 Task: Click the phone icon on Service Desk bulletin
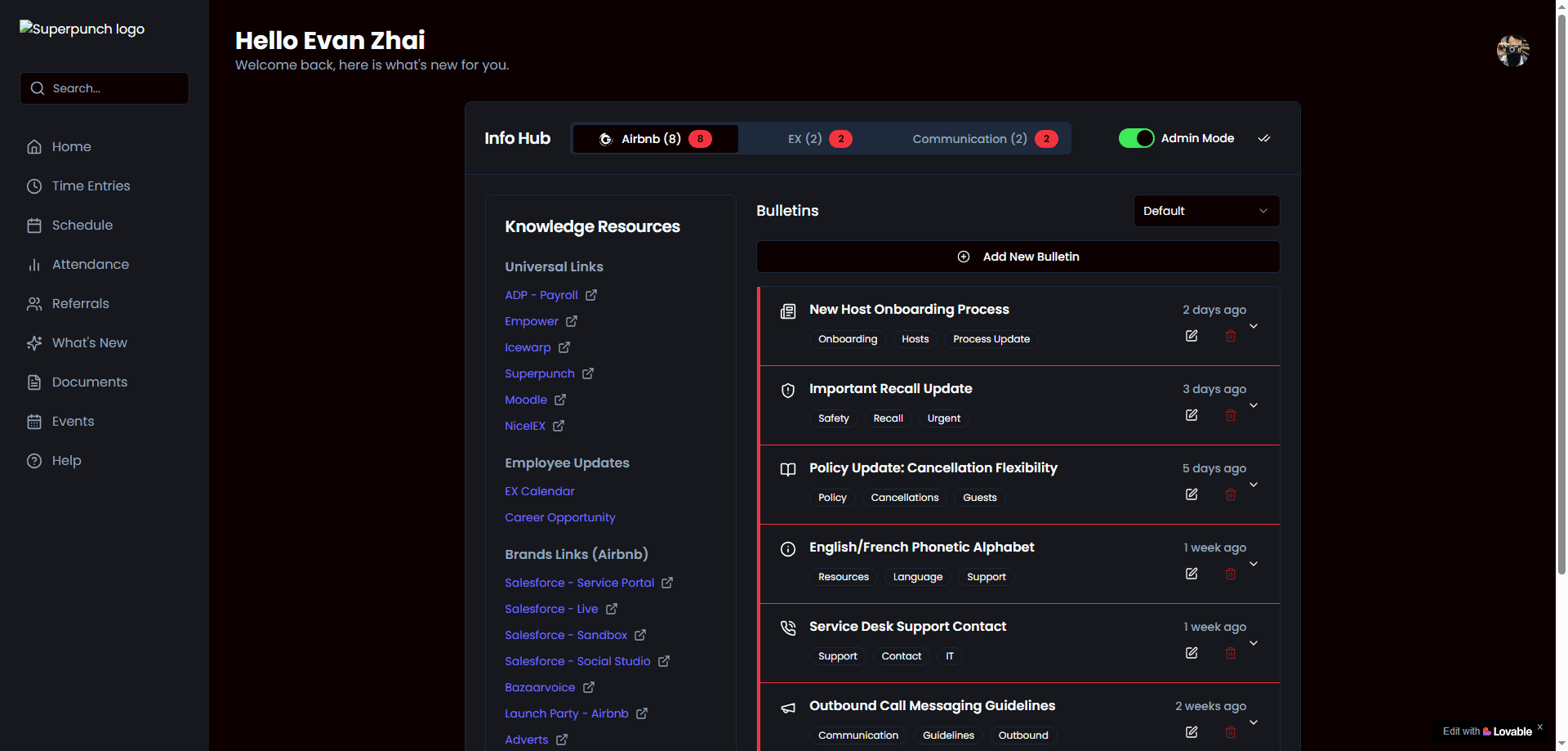click(788, 628)
